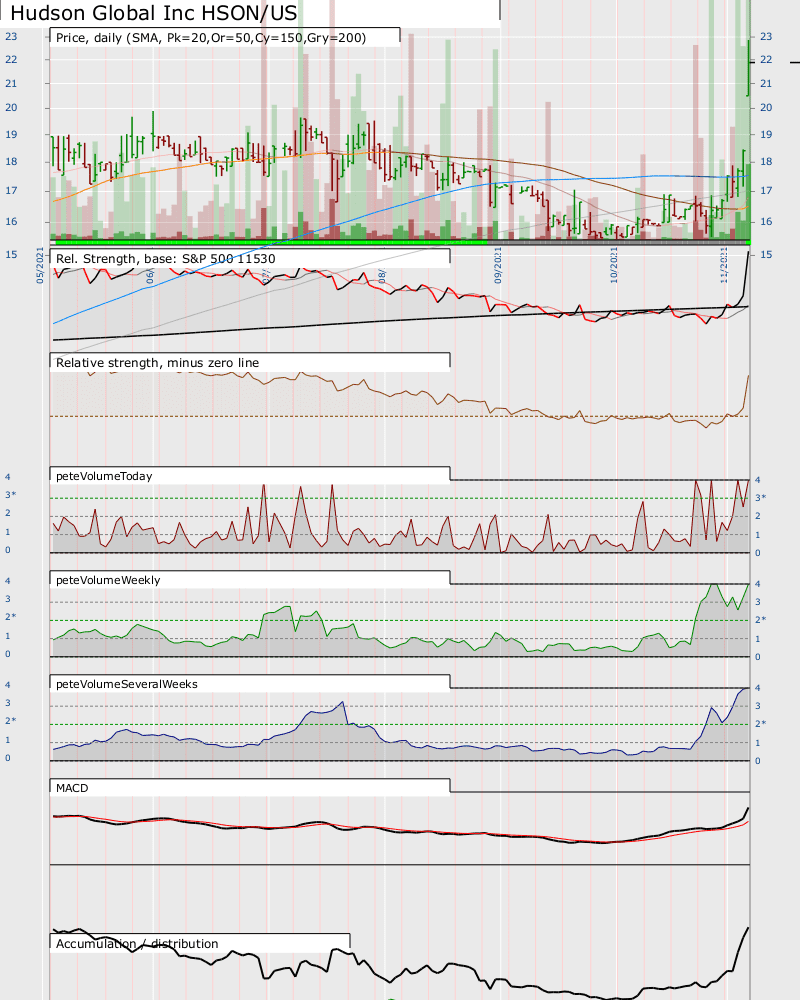This screenshot has height=1000, width=800.
Task: Click the 20 value on the left price axis
Action: pos(11,107)
